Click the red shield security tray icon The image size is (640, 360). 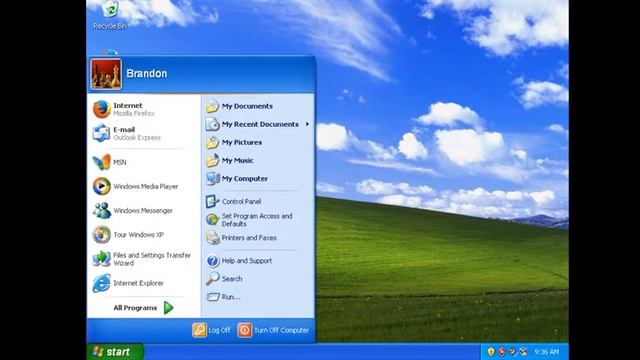coord(502,352)
